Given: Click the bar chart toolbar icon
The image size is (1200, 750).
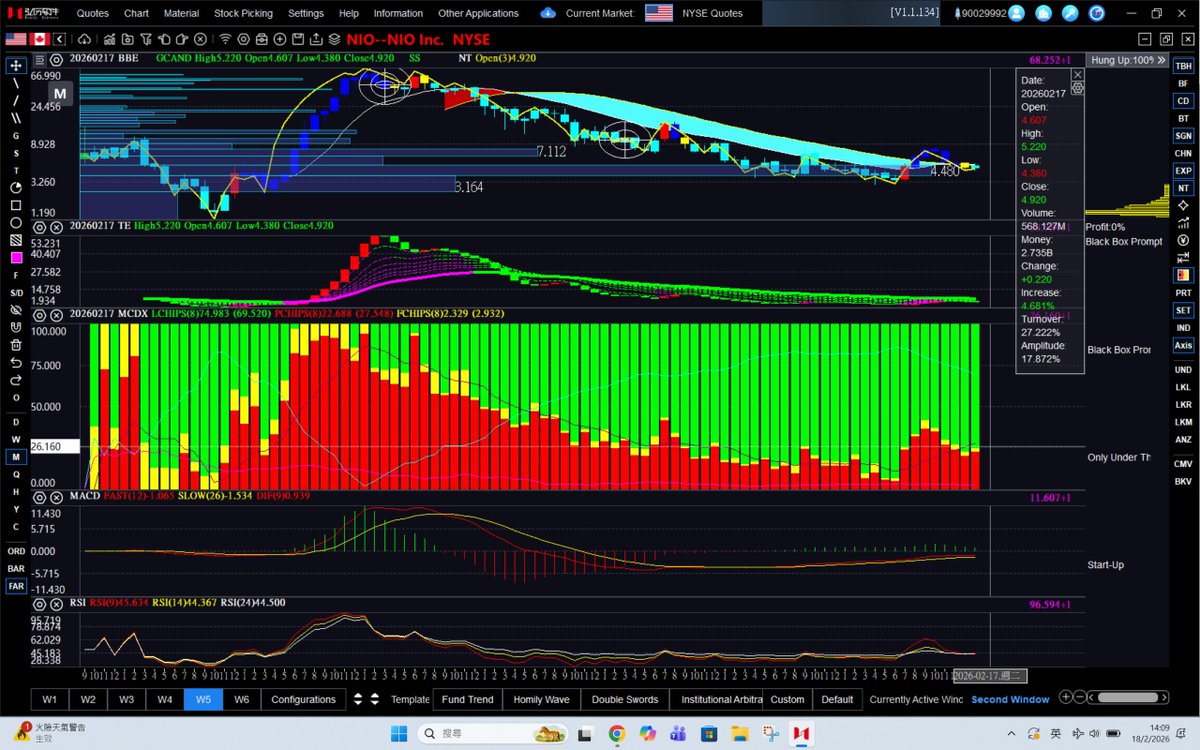Looking at the screenshot, I should coord(109,39).
